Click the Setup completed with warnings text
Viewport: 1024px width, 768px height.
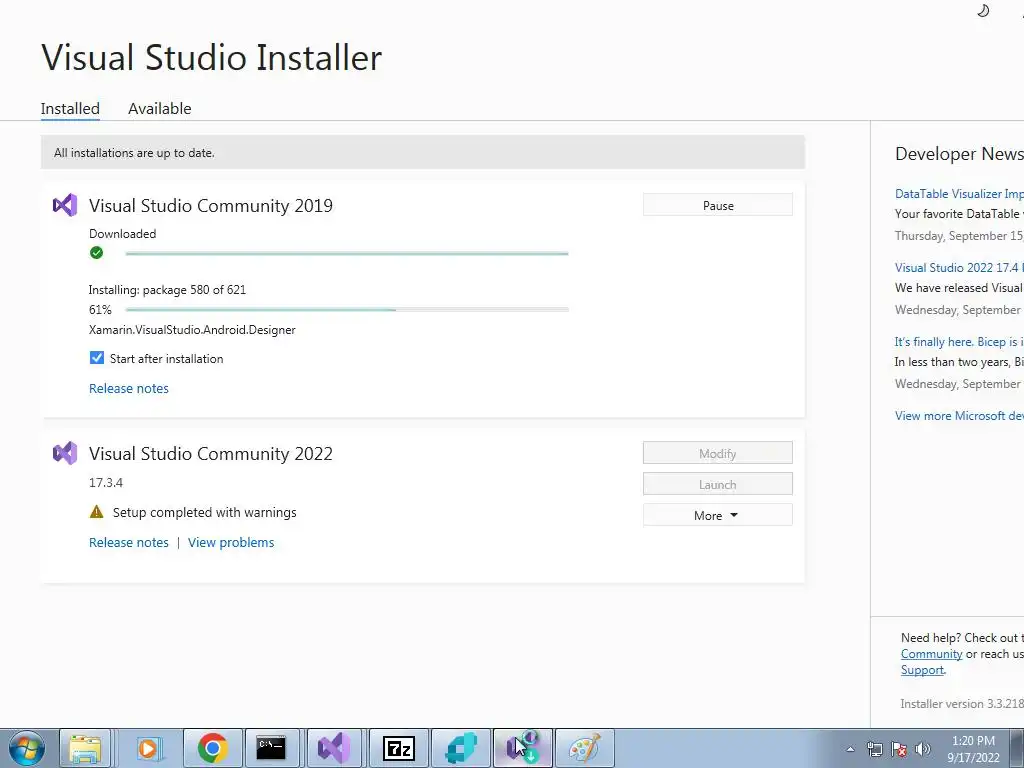(x=204, y=513)
